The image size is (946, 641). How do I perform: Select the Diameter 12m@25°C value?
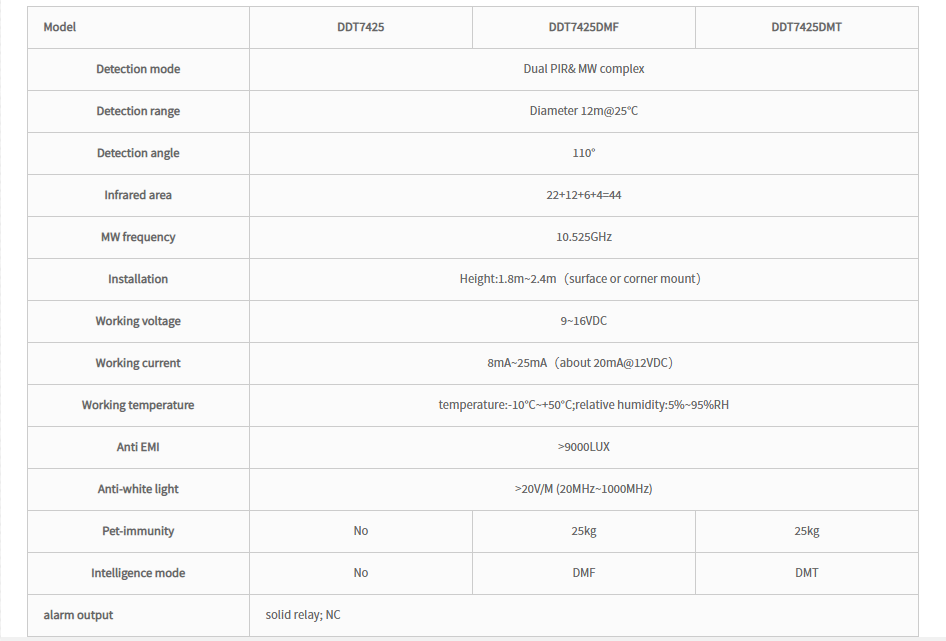pyautogui.click(x=583, y=111)
